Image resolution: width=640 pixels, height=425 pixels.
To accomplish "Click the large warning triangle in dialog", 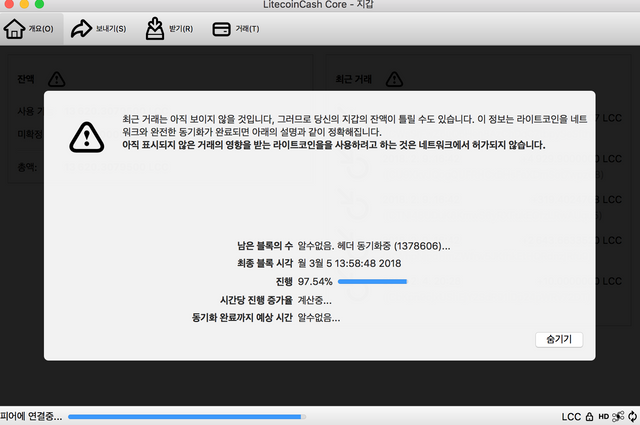I will coord(87,138).
